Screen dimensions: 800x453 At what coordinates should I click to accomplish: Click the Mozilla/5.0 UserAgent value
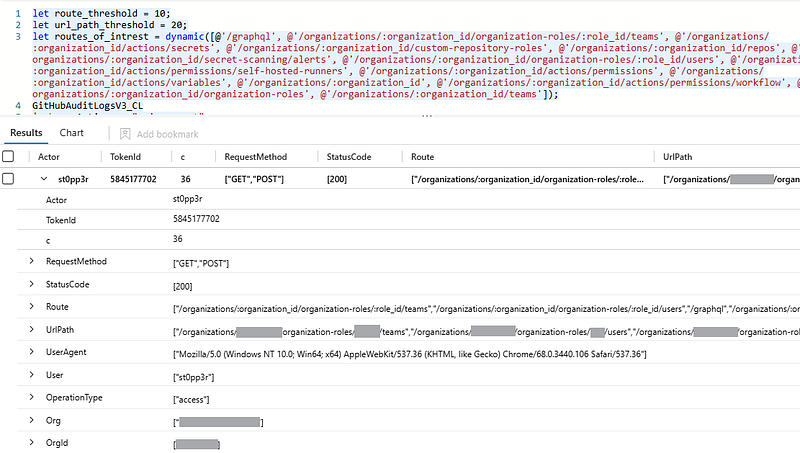410,354
